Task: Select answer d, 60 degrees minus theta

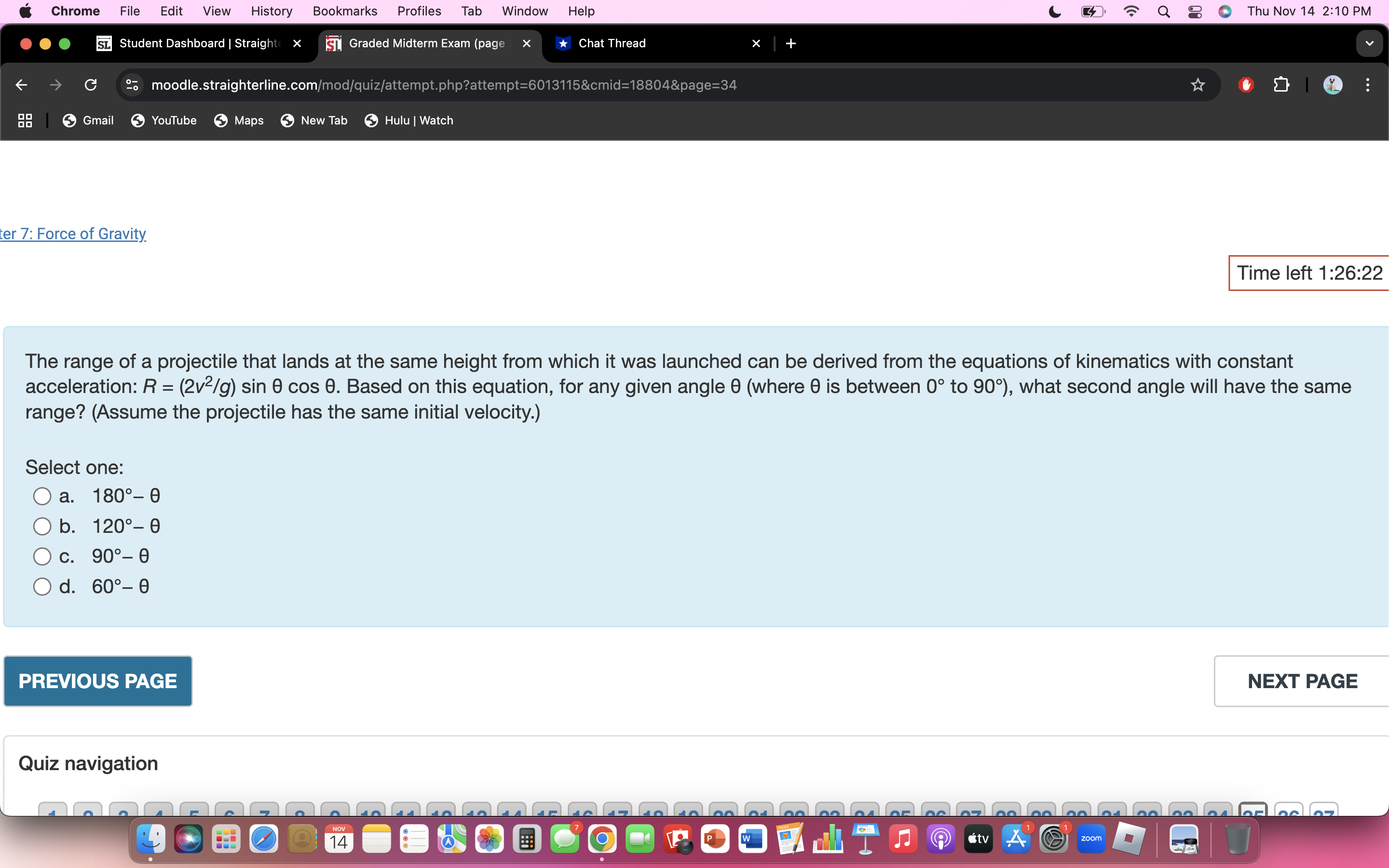Action: [42, 585]
